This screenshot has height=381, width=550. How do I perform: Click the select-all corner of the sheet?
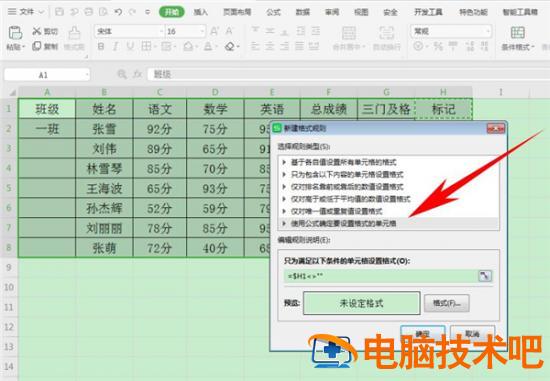(12, 93)
